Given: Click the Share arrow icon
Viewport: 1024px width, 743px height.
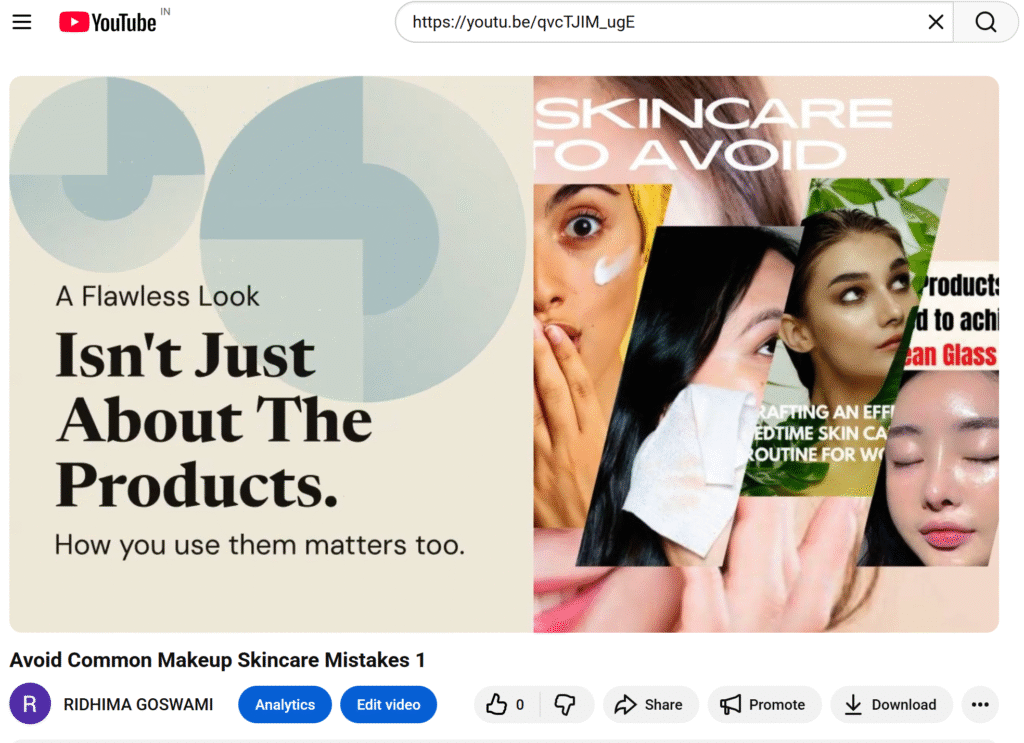Looking at the screenshot, I should 626,705.
